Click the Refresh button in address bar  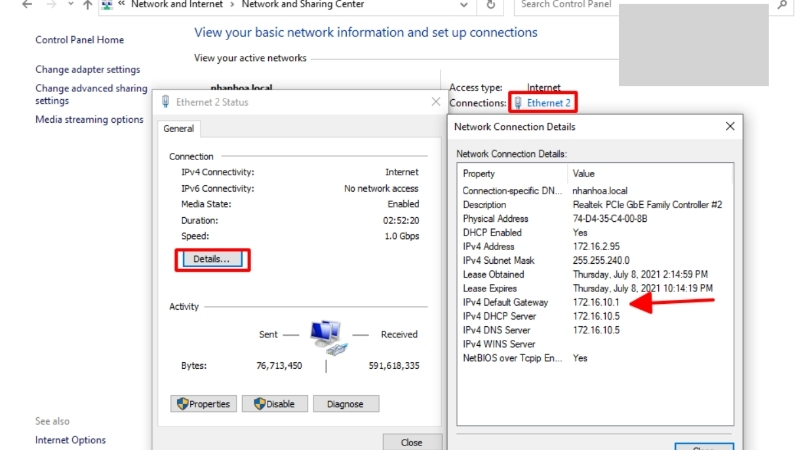coord(490,5)
